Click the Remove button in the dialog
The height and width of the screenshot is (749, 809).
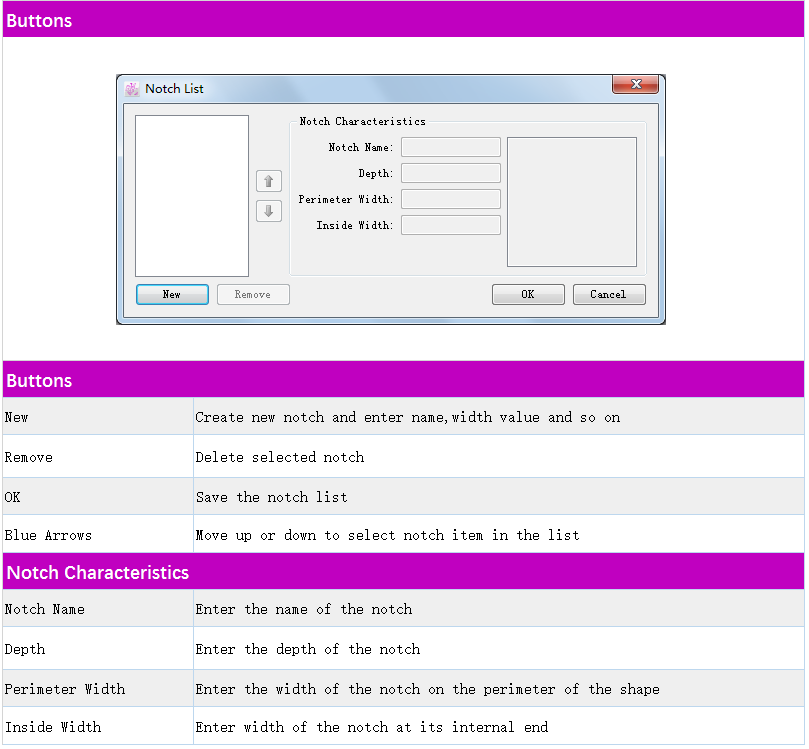[253, 294]
